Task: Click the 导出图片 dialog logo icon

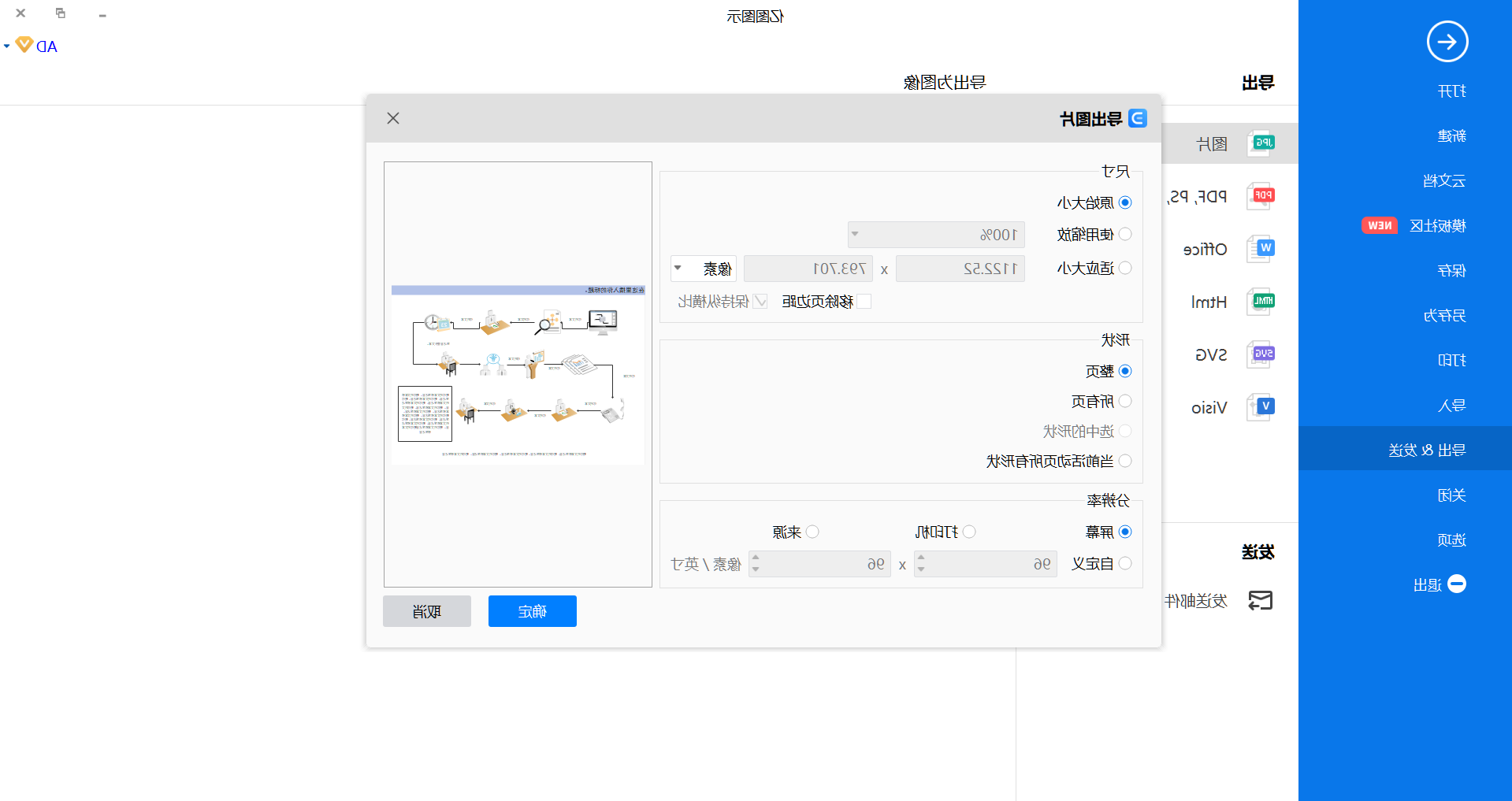Action: pyautogui.click(x=1137, y=118)
